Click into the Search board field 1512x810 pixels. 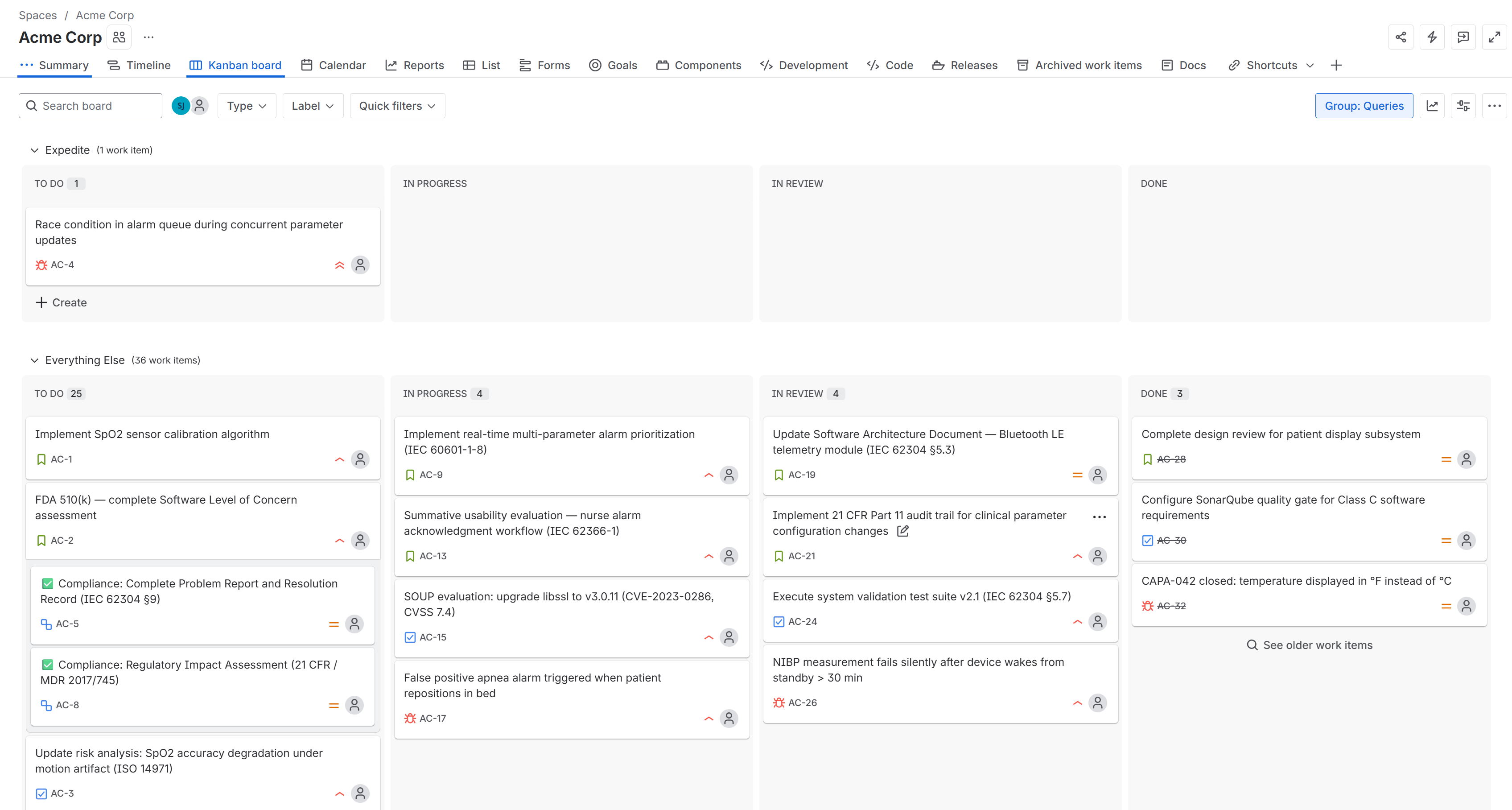click(91, 106)
